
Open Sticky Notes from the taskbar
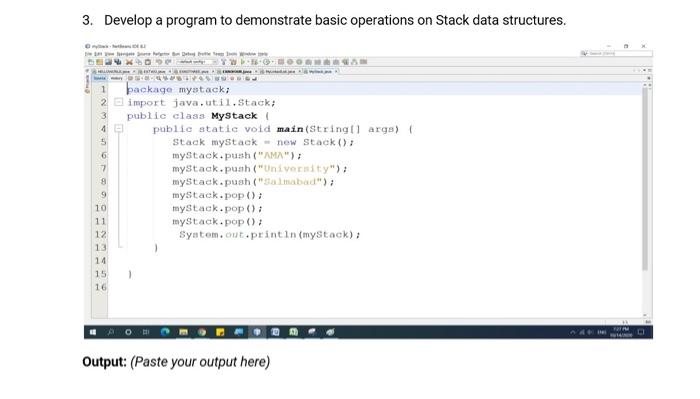[x=220, y=332]
